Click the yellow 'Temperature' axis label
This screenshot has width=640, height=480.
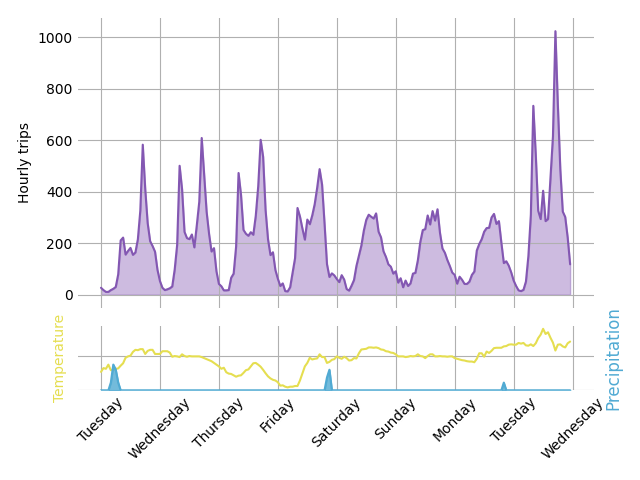(59, 358)
